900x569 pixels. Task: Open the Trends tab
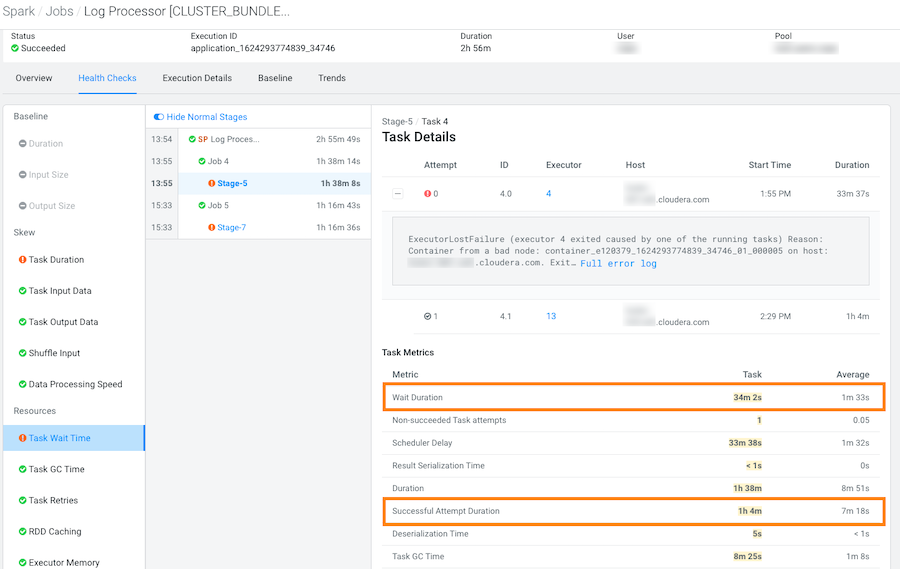(x=332, y=78)
